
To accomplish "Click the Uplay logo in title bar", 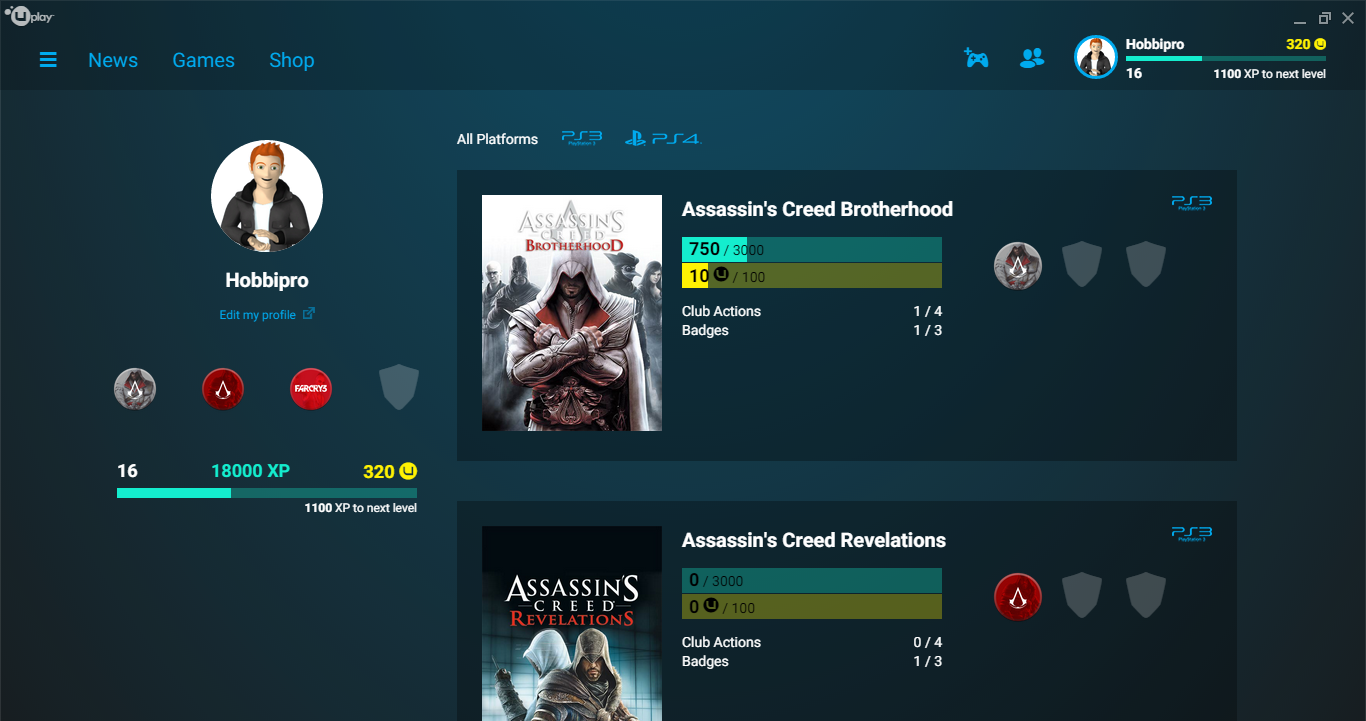I will coord(29,17).
